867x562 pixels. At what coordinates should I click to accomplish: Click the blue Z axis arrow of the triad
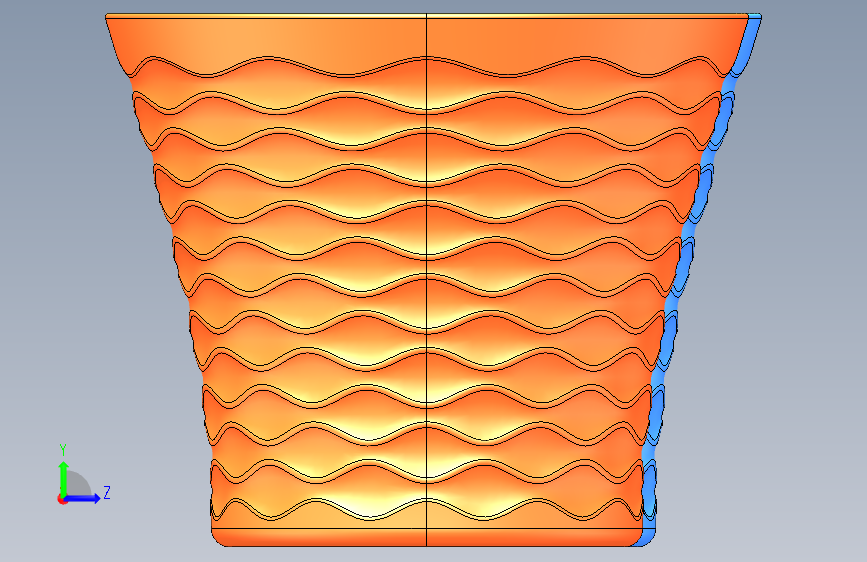83,498
